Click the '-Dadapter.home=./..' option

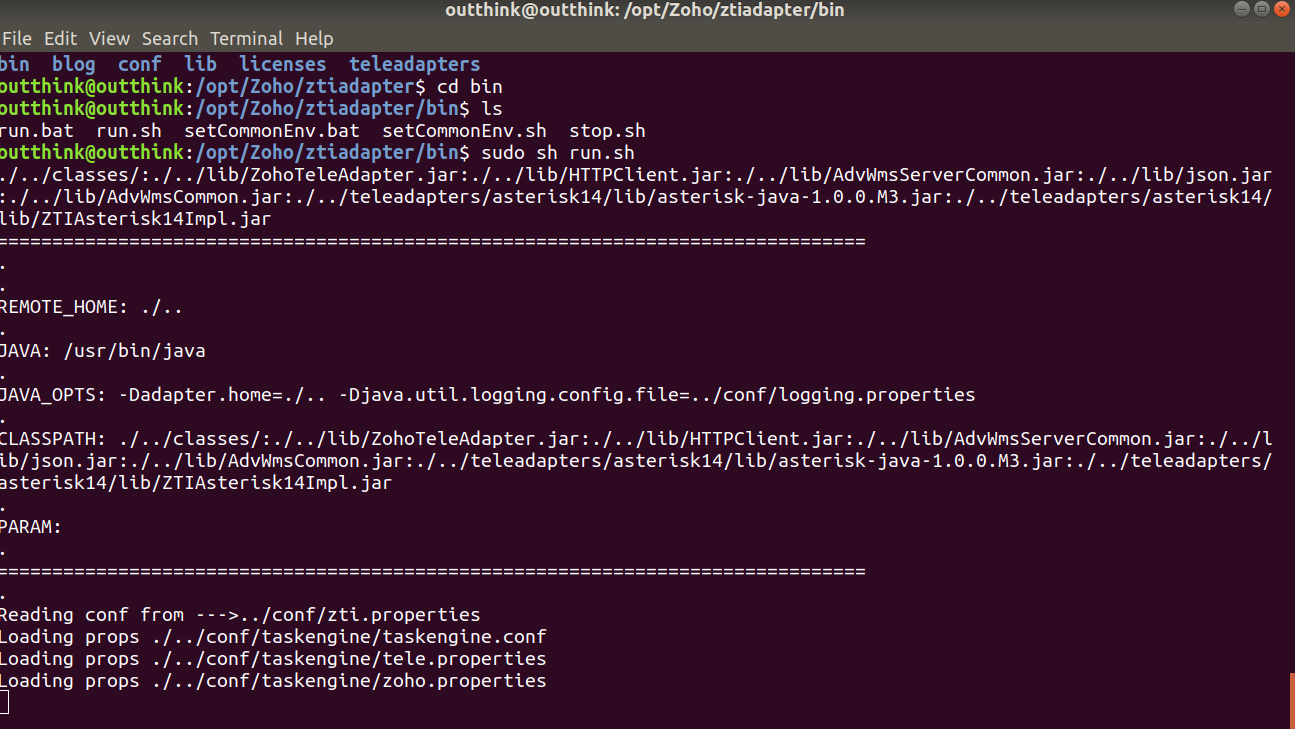223,395
